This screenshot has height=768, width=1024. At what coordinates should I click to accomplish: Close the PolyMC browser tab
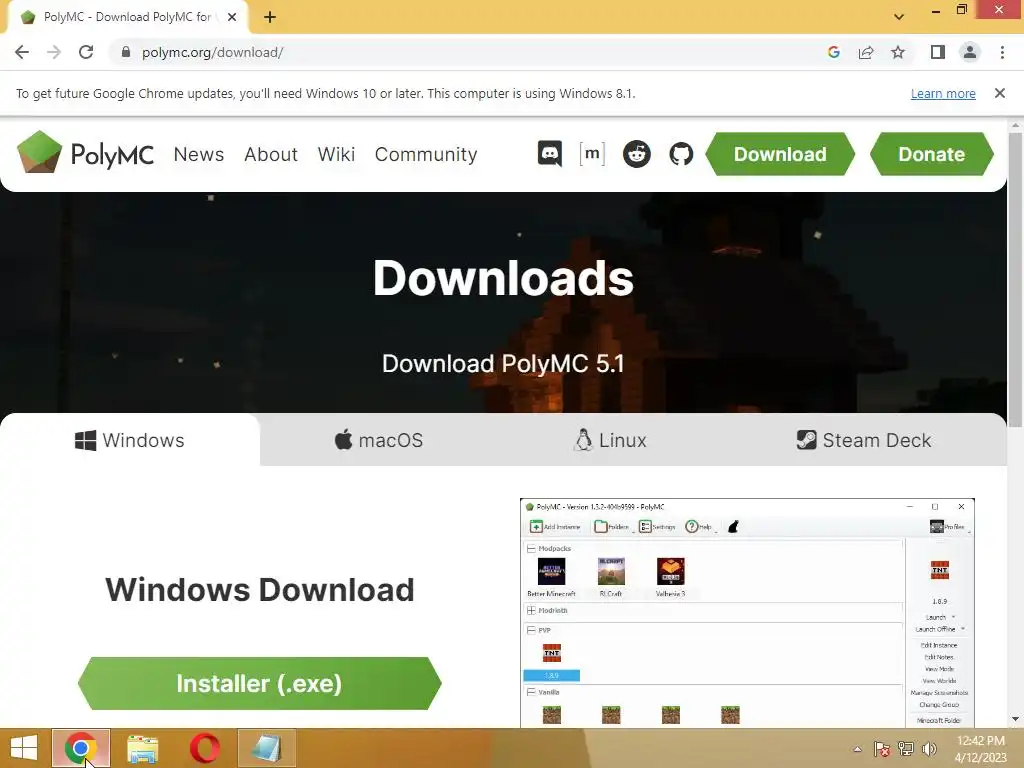click(232, 17)
